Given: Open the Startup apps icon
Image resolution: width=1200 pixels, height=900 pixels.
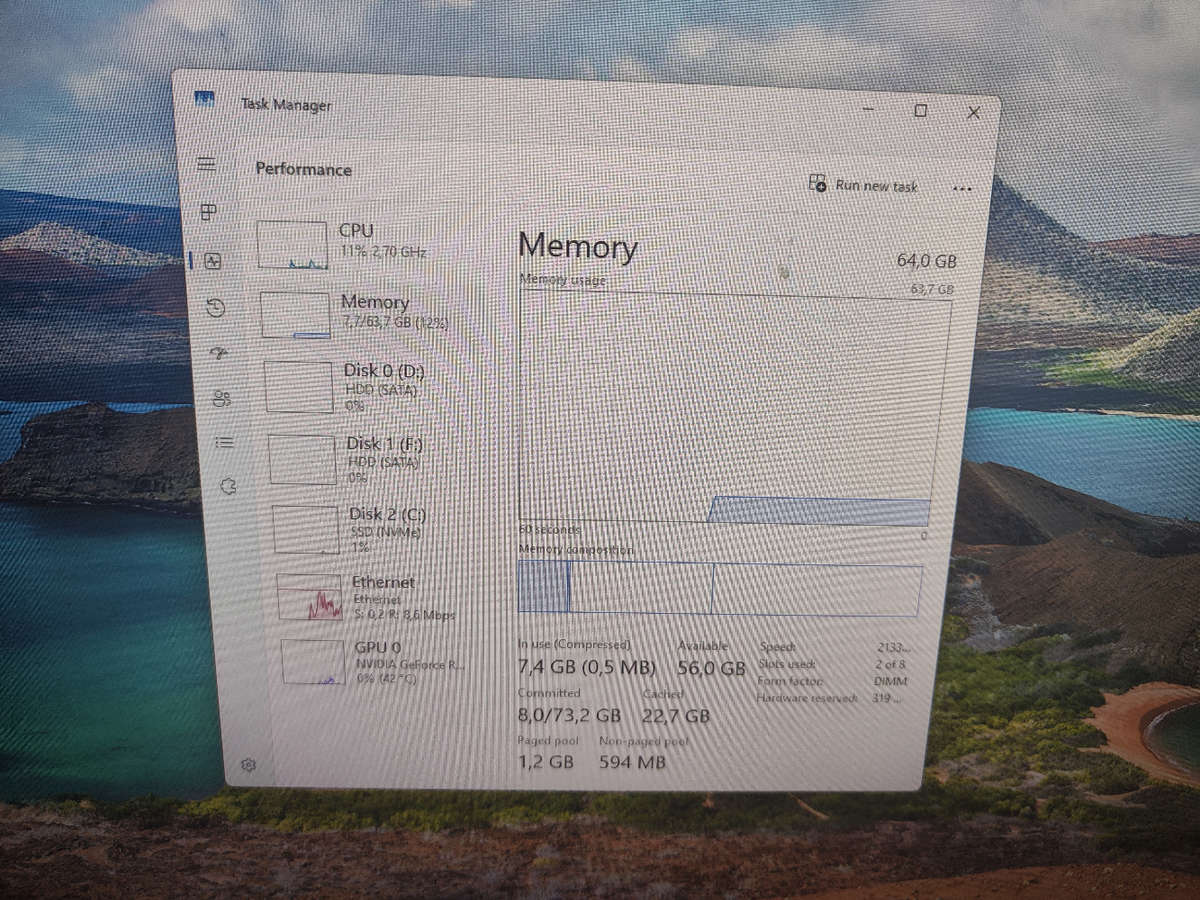Looking at the screenshot, I should [x=218, y=353].
